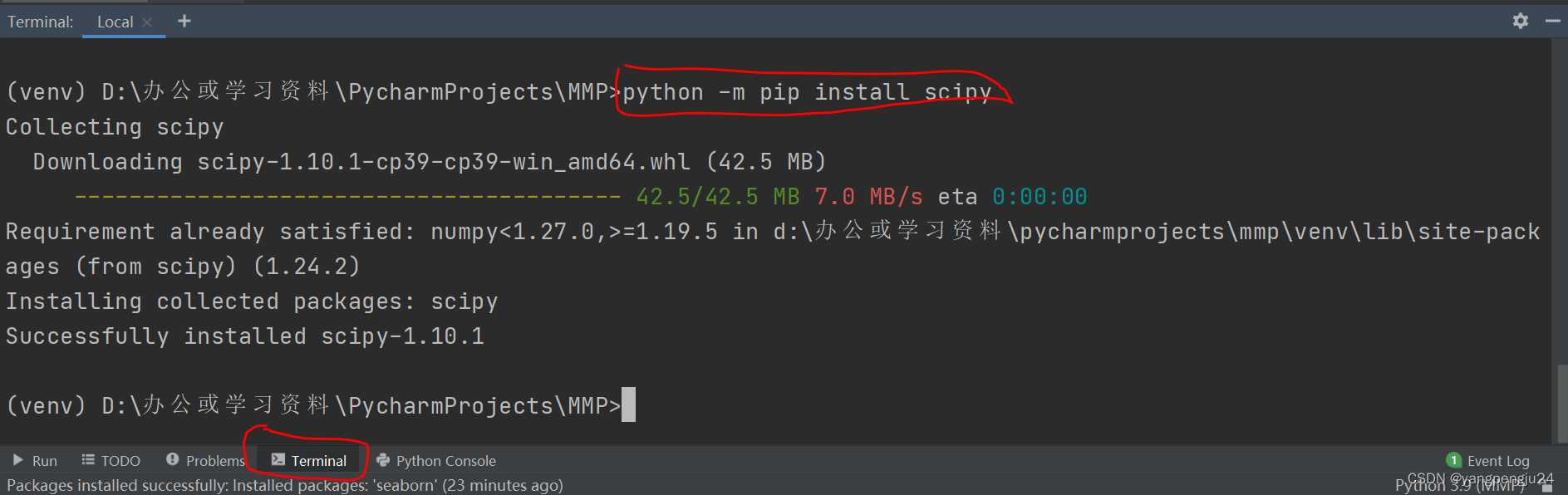Open the Event Log
This screenshot has width=1568, height=495.
click(x=1488, y=460)
